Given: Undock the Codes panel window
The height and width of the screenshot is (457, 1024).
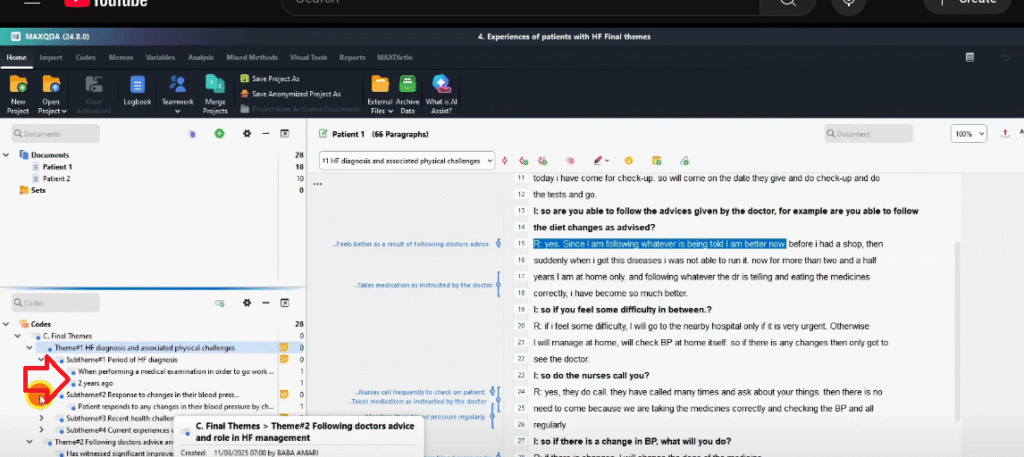Looking at the screenshot, I should pos(285,303).
